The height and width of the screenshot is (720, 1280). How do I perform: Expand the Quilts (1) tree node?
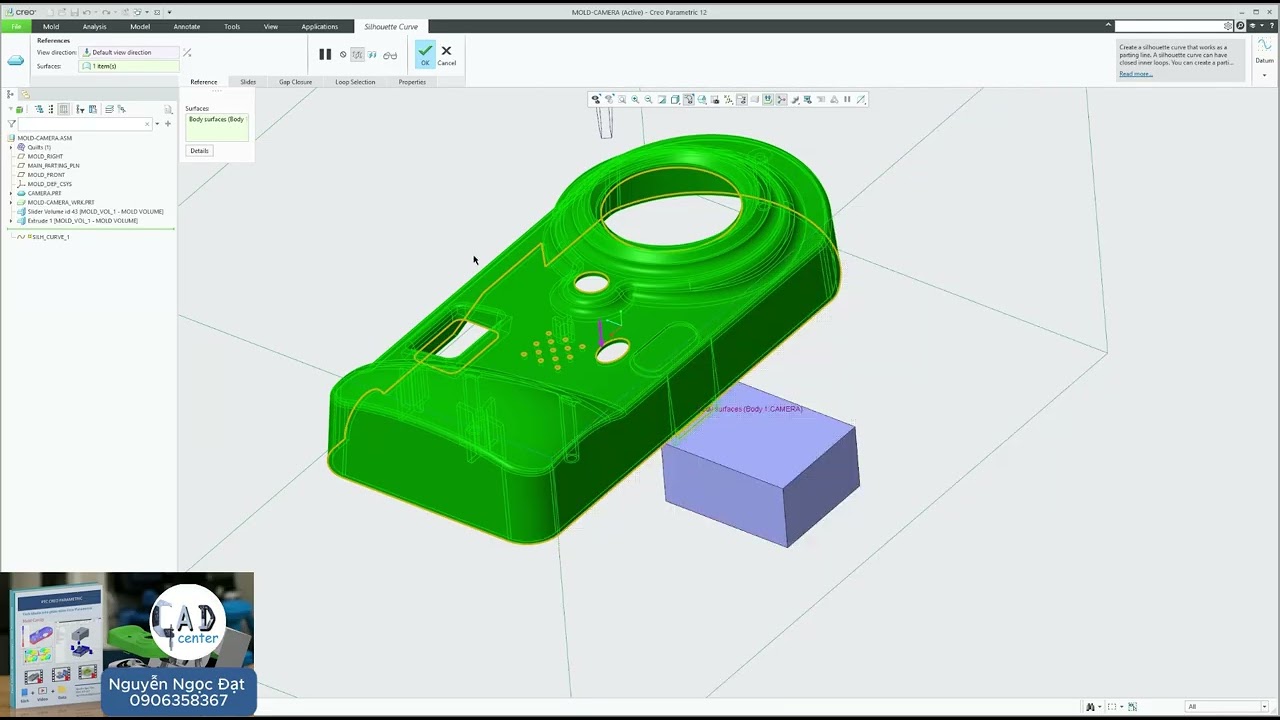pos(11,147)
